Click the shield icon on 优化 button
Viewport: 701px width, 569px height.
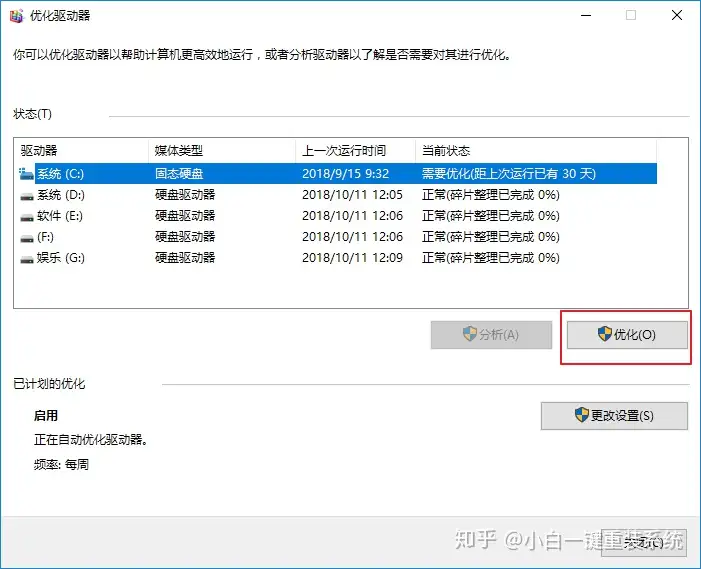click(605, 333)
